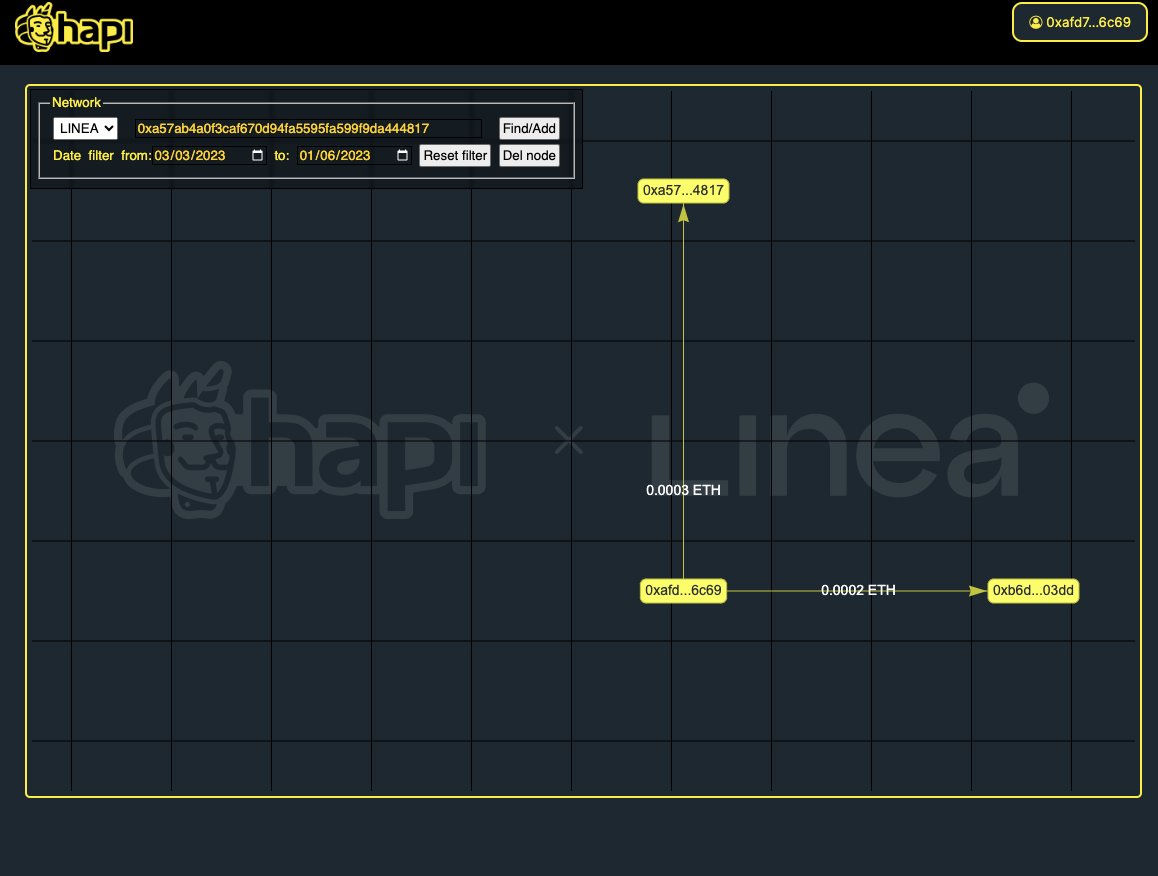Screen dimensions: 1158x876
Task: Click the Del node button
Action: click(x=529, y=155)
